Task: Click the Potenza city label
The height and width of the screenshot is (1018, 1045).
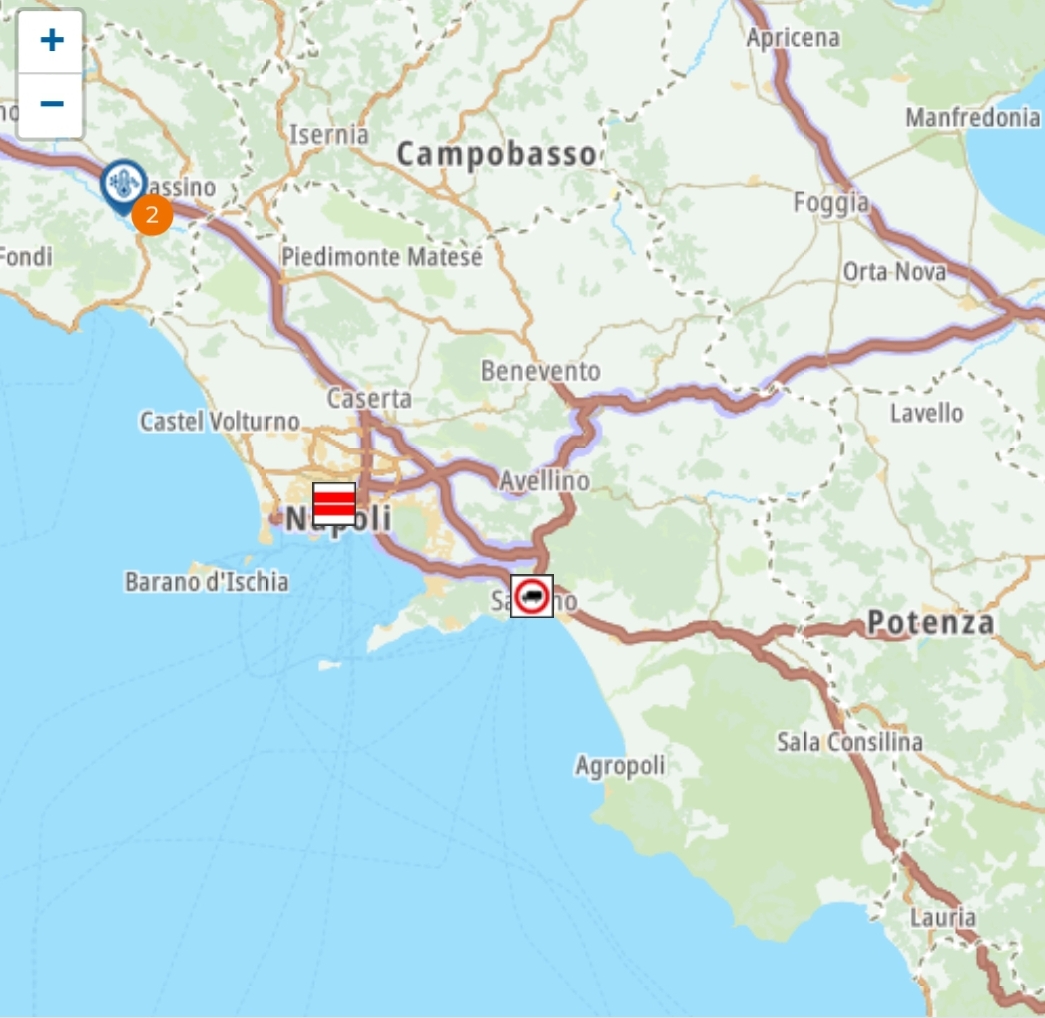Action: click(930, 623)
